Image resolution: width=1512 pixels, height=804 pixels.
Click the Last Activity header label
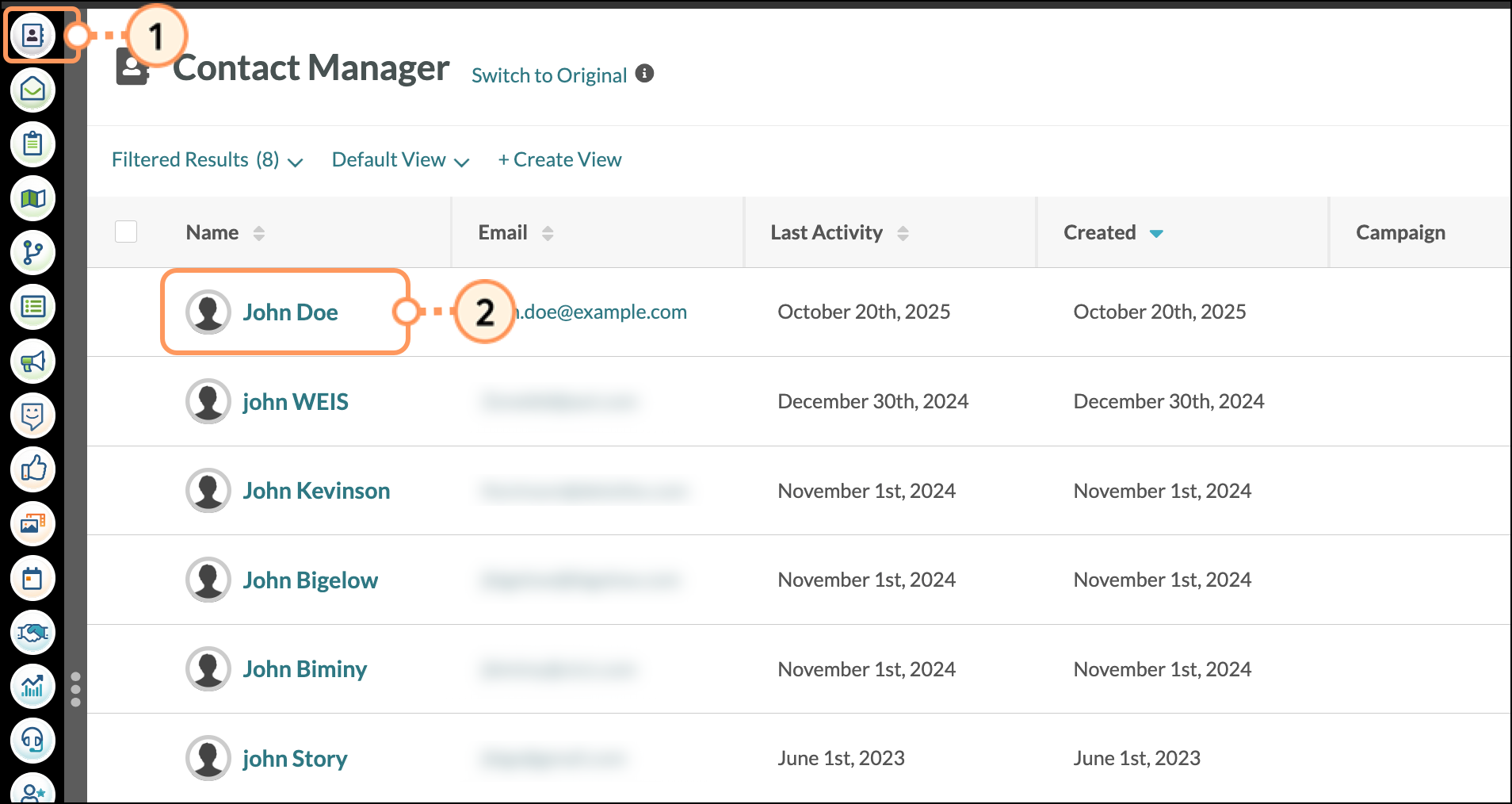[x=827, y=232]
